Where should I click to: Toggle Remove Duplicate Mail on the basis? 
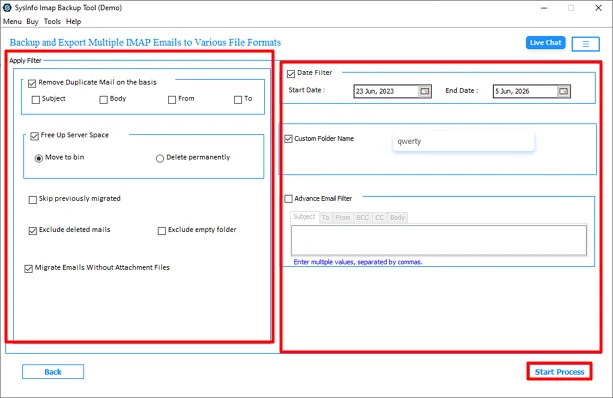(x=32, y=83)
